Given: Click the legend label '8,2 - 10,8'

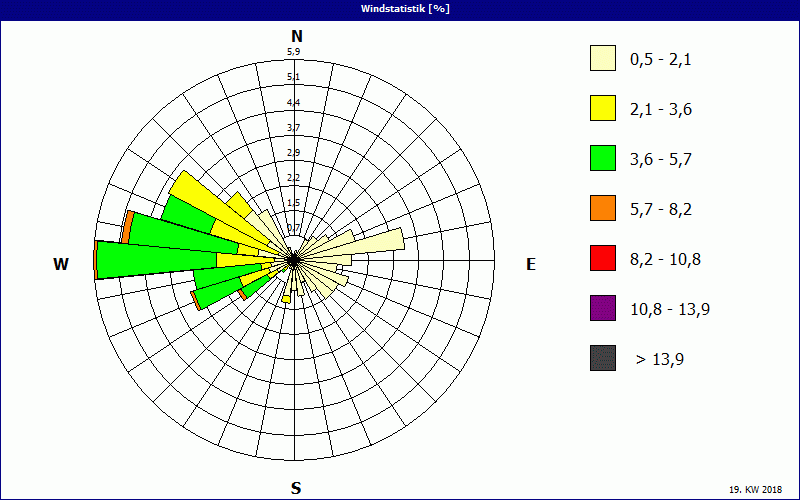Looking at the screenshot, I should [665, 260].
